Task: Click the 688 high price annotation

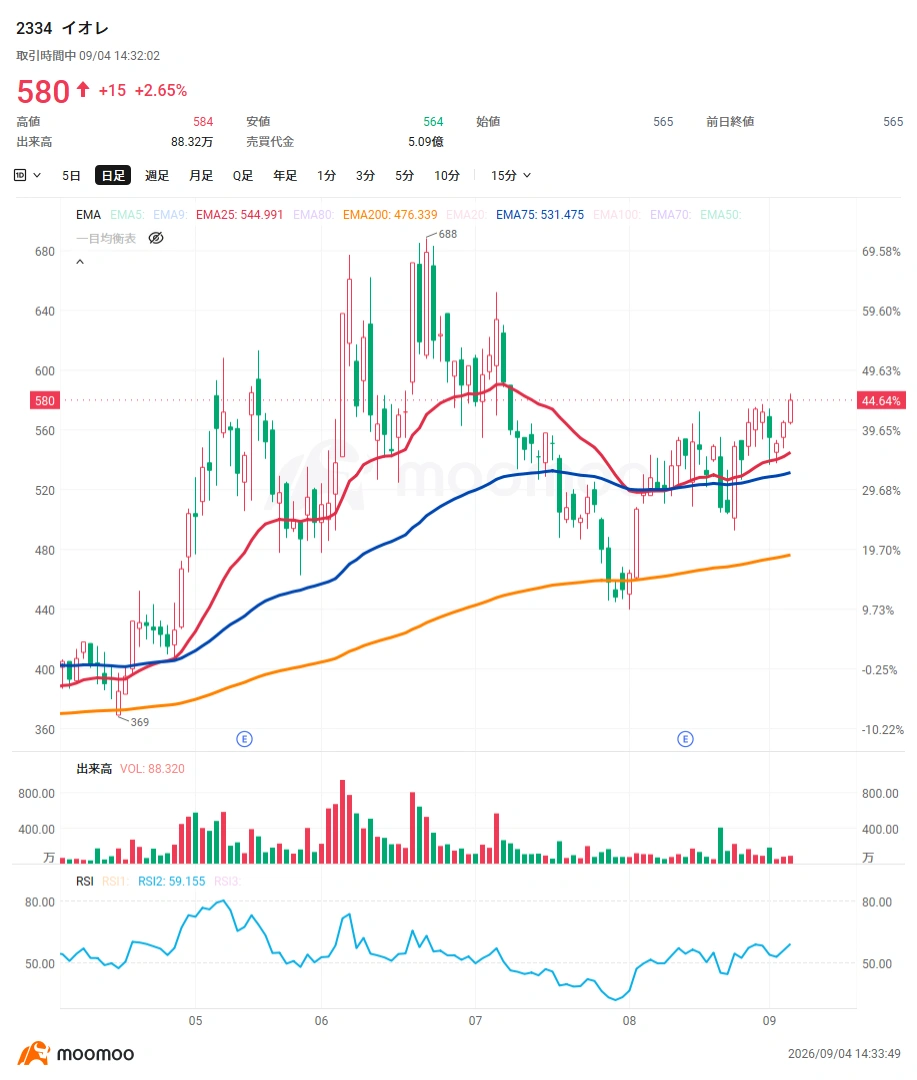Action: (448, 234)
